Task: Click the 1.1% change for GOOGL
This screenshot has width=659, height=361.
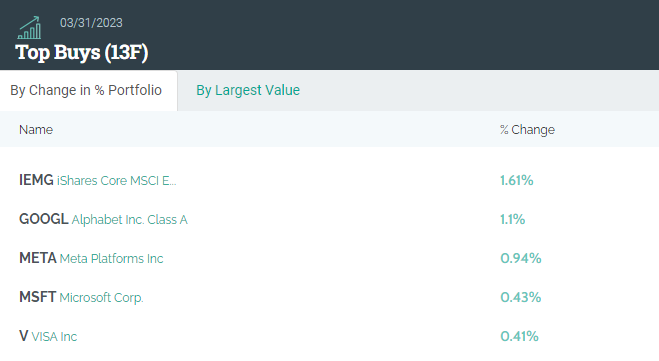Action: (512, 219)
